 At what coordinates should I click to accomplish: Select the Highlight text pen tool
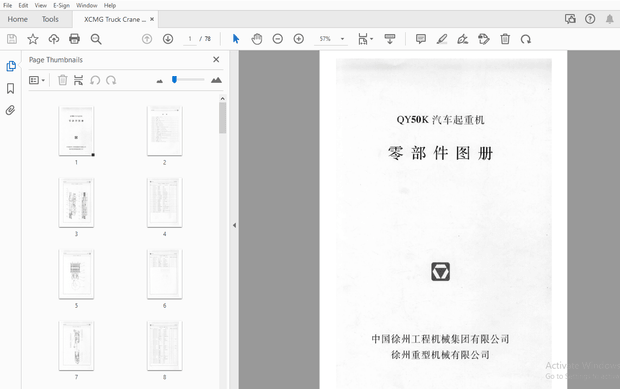click(x=442, y=39)
